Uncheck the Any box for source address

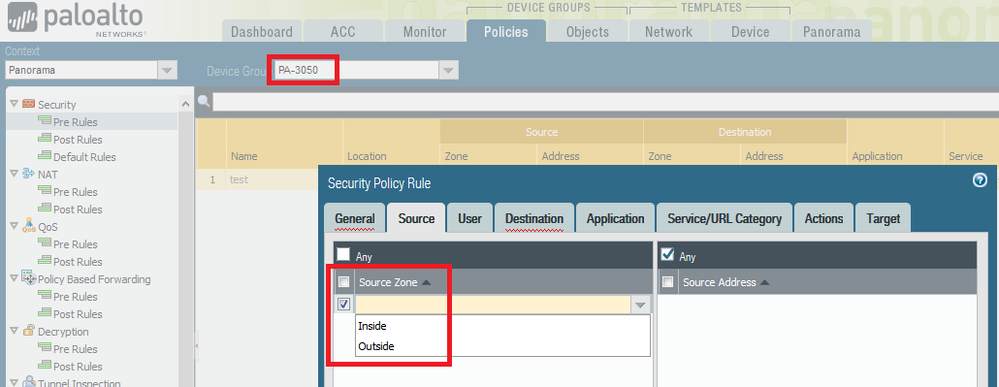click(667, 254)
